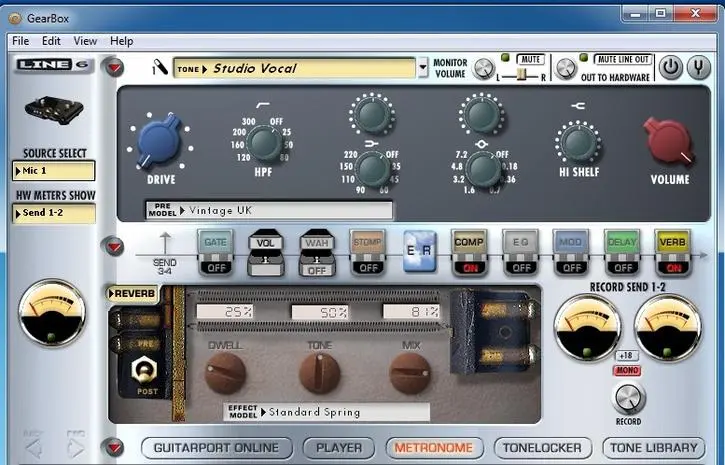Click the left Record Send VU meter
The height and width of the screenshot is (465, 725).
click(x=587, y=327)
